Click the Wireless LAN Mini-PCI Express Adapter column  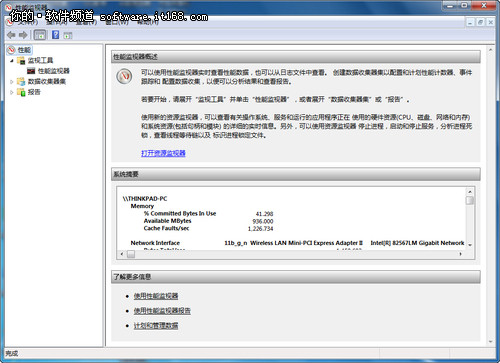coord(293,243)
